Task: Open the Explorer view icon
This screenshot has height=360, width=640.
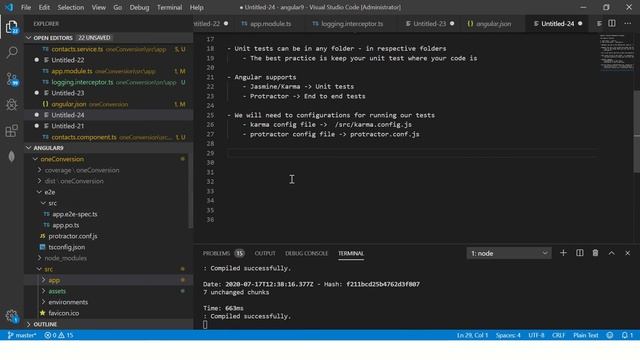Action: 11,27
